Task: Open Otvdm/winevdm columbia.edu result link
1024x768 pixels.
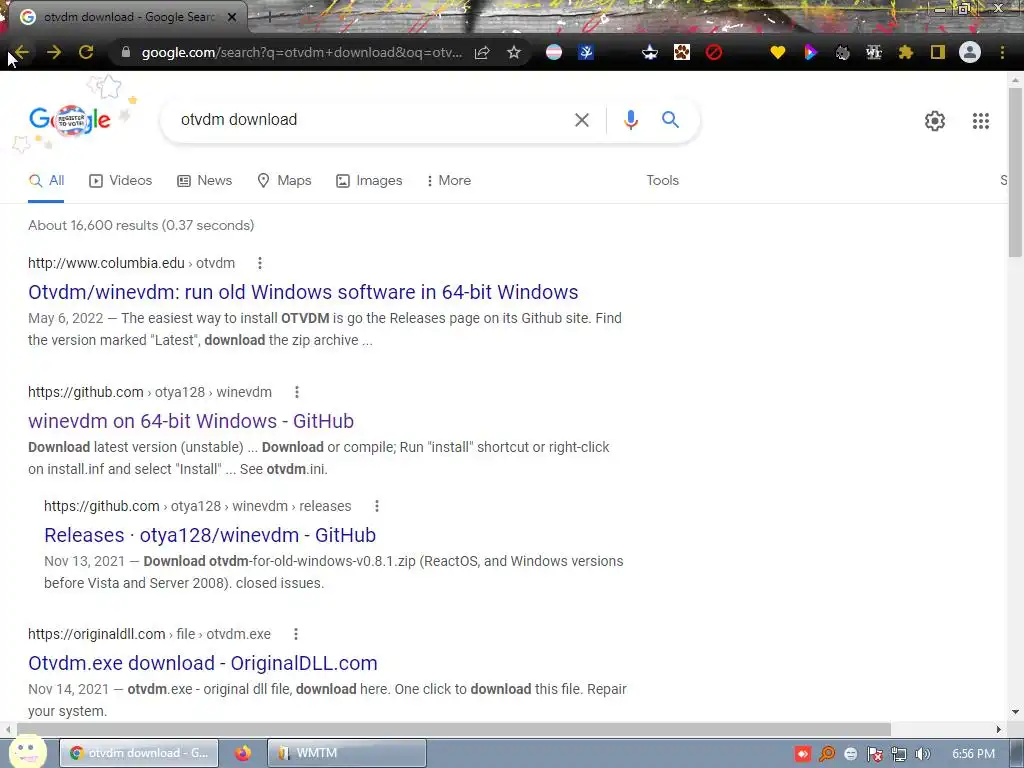Action: click(303, 292)
